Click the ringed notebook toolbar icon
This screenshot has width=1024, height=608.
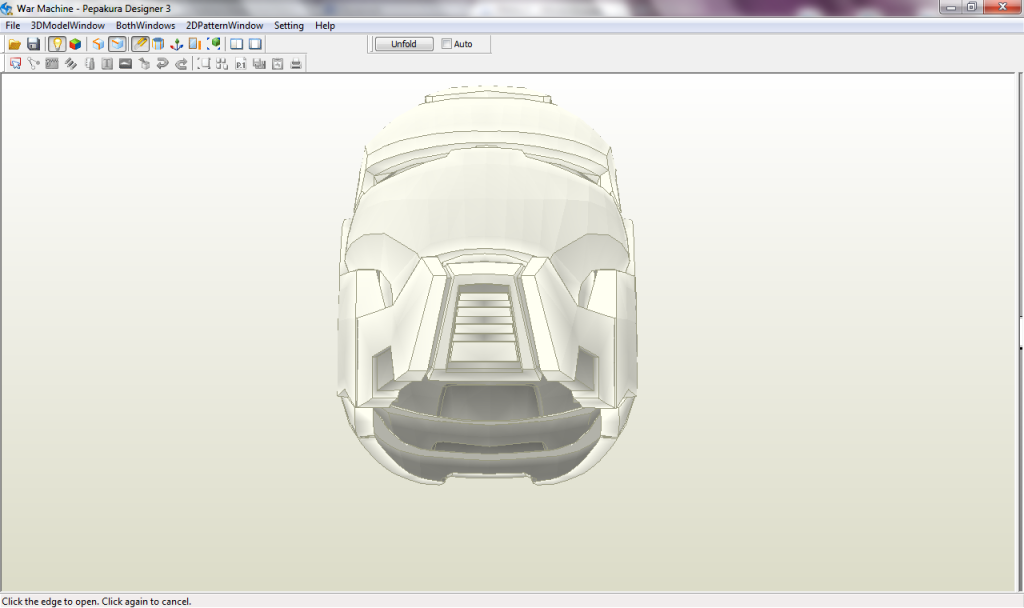[x=89, y=64]
